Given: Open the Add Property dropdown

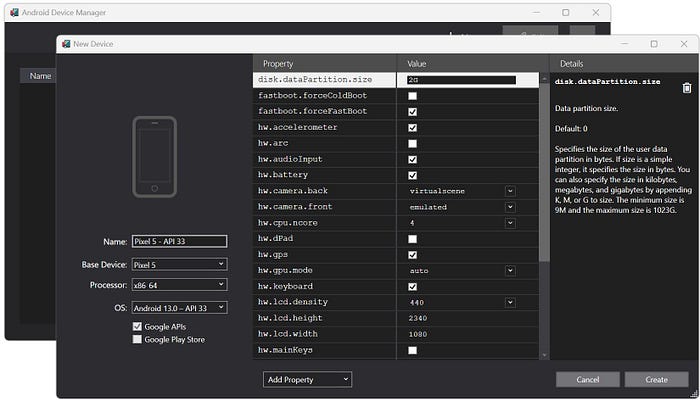Looking at the screenshot, I should pyautogui.click(x=307, y=380).
